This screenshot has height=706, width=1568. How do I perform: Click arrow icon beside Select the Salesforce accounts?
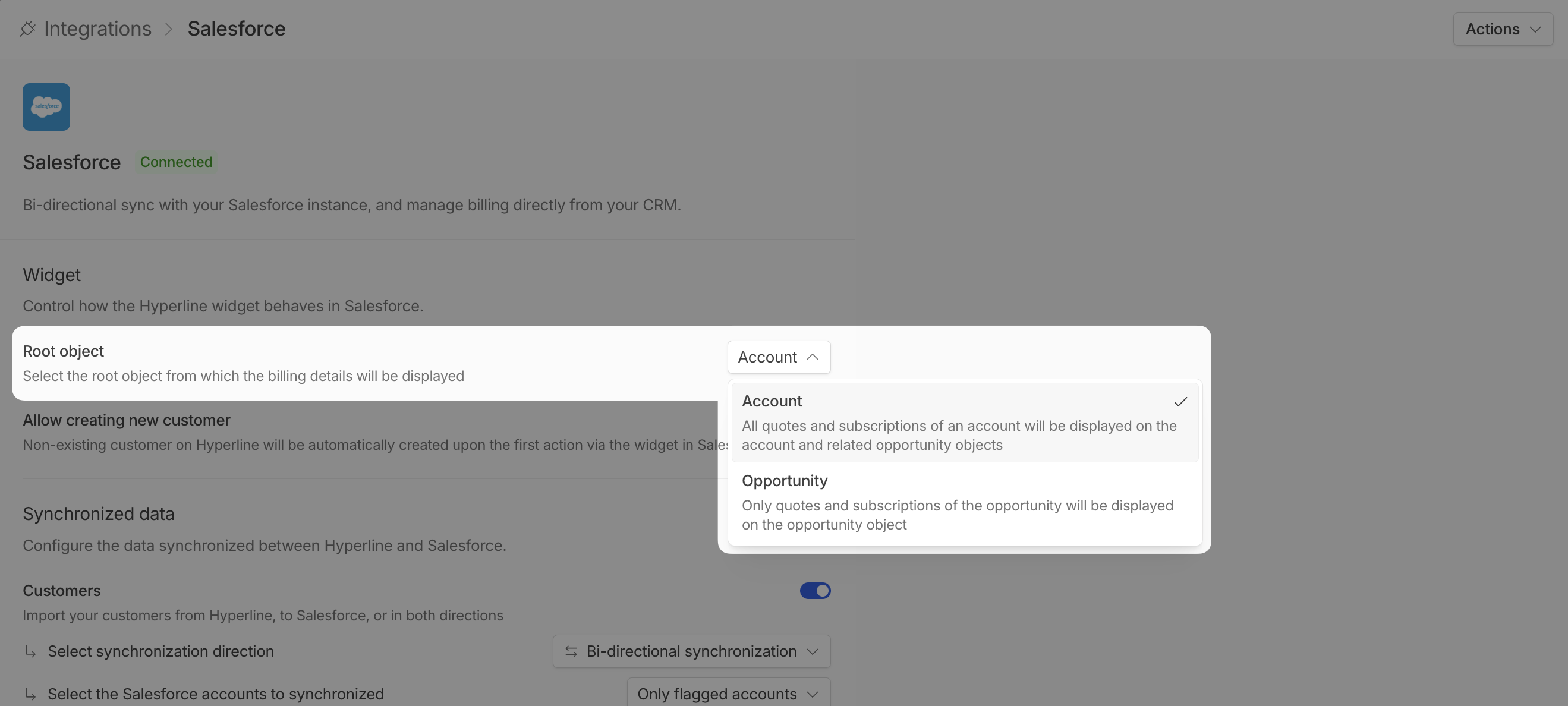(x=30, y=694)
